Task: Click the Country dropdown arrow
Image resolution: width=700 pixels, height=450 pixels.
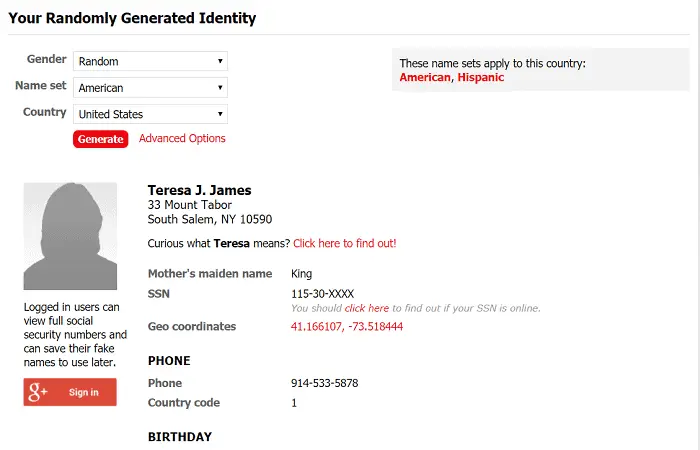Action: click(x=220, y=114)
